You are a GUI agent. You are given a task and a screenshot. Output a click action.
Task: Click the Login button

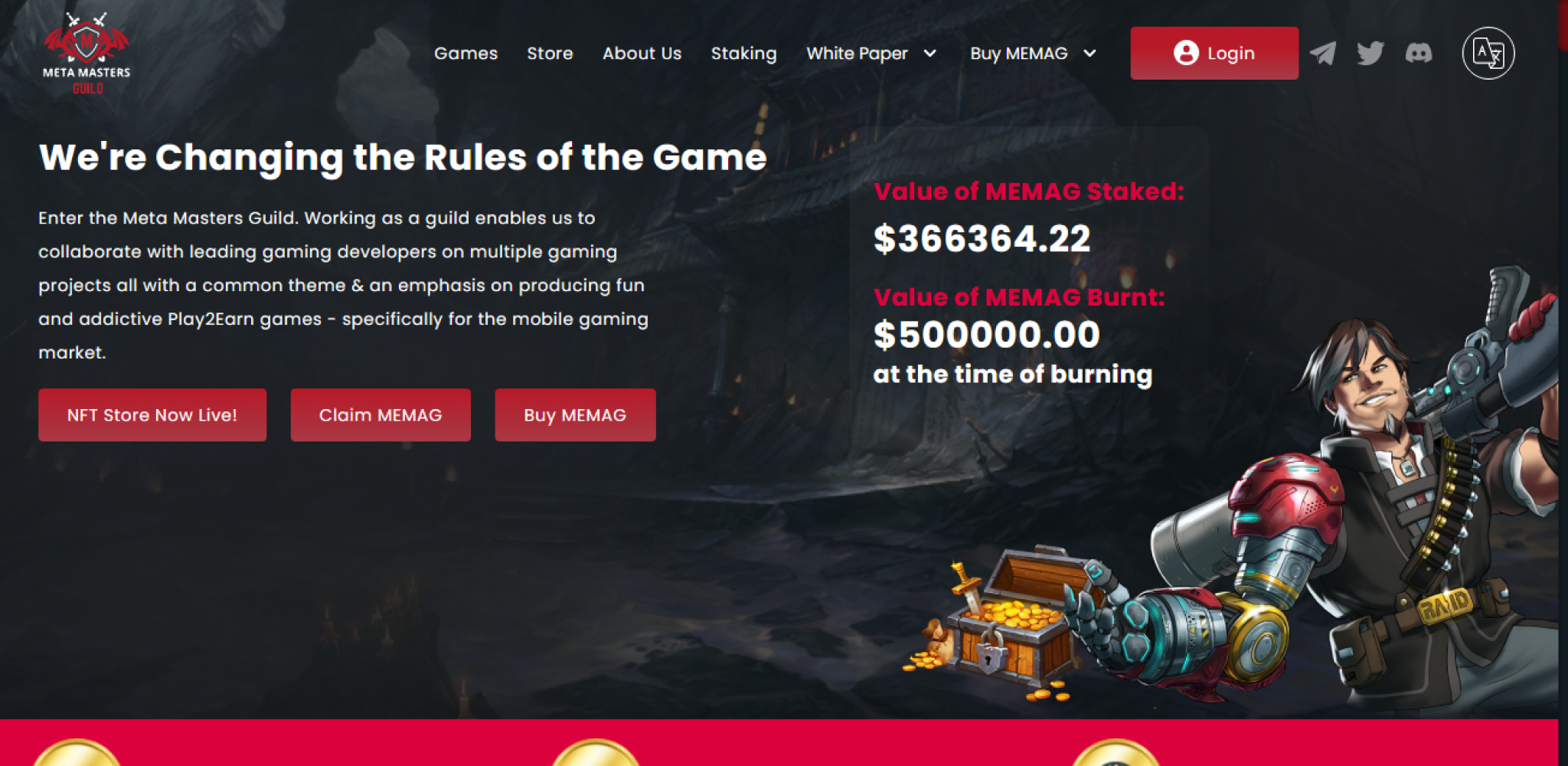(1214, 53)
